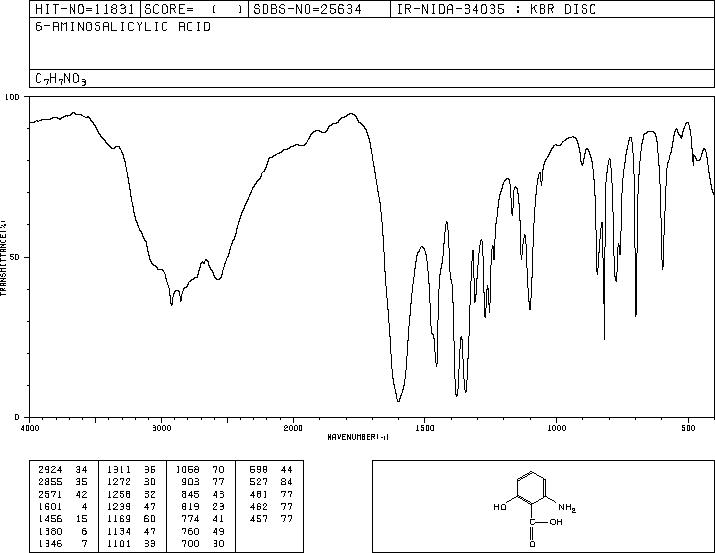Click the 3000 tick label on the wavenumber axis

point(161,428)
